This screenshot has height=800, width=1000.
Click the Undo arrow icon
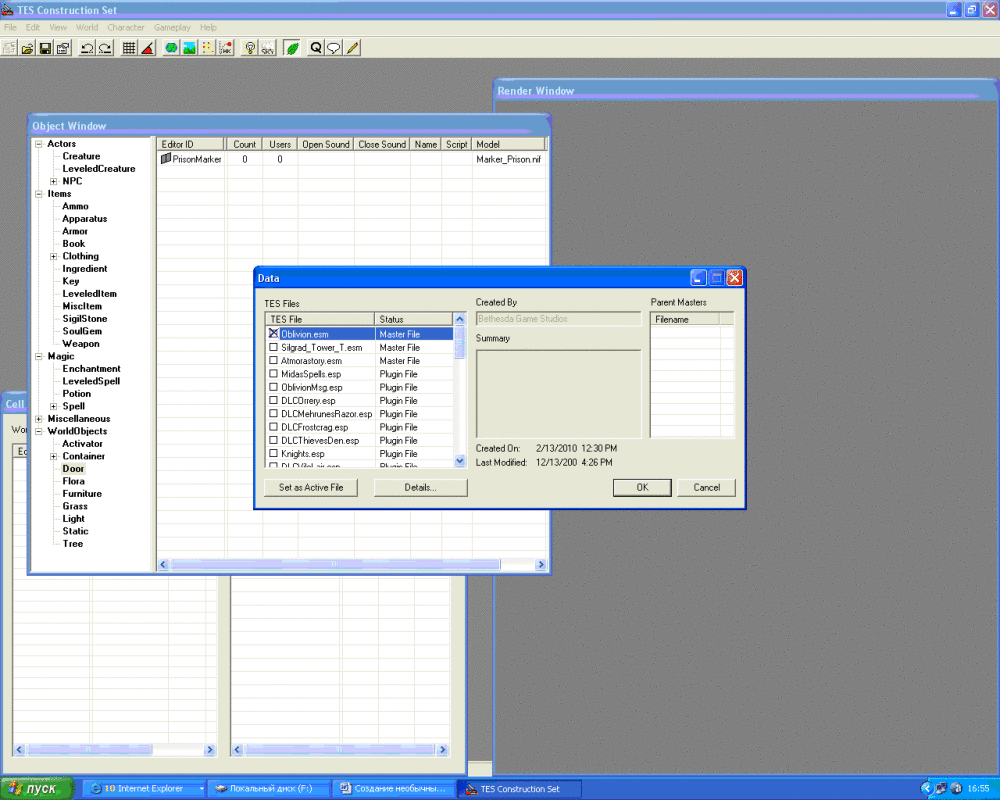87,48
